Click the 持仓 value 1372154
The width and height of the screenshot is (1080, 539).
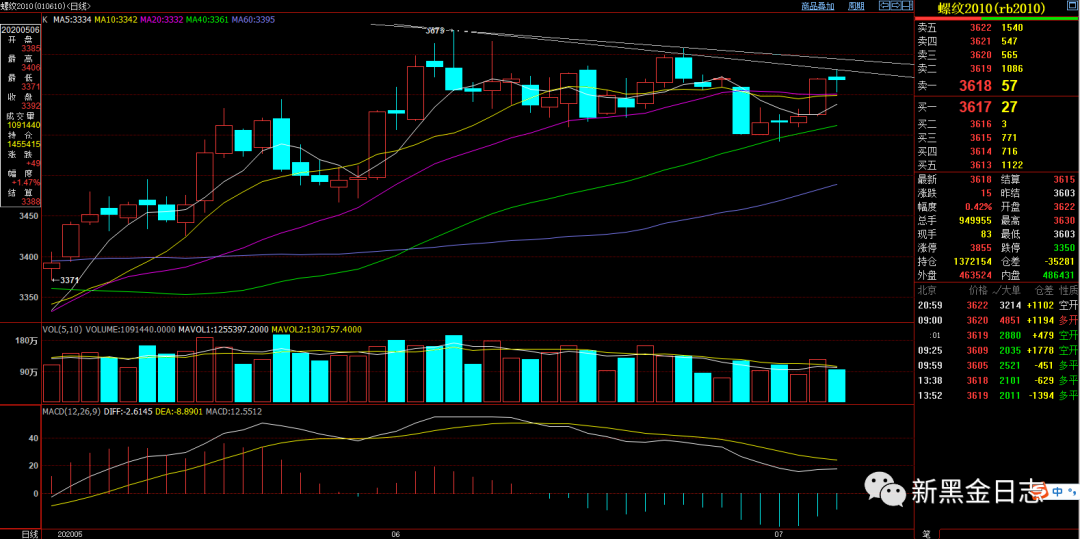pos(972,262)
